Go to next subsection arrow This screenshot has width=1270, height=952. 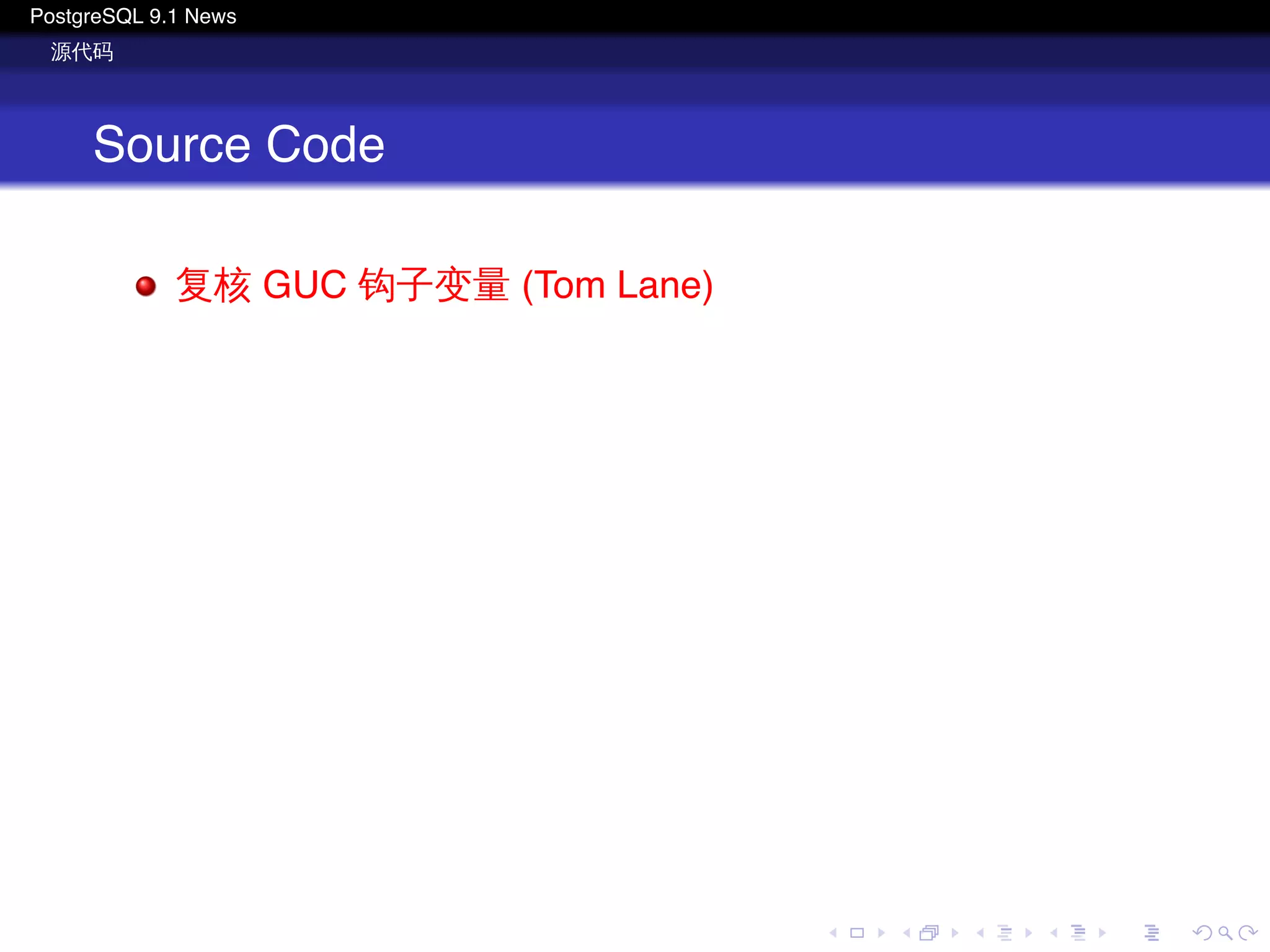pyautogui.click(x=1029, y=932)
